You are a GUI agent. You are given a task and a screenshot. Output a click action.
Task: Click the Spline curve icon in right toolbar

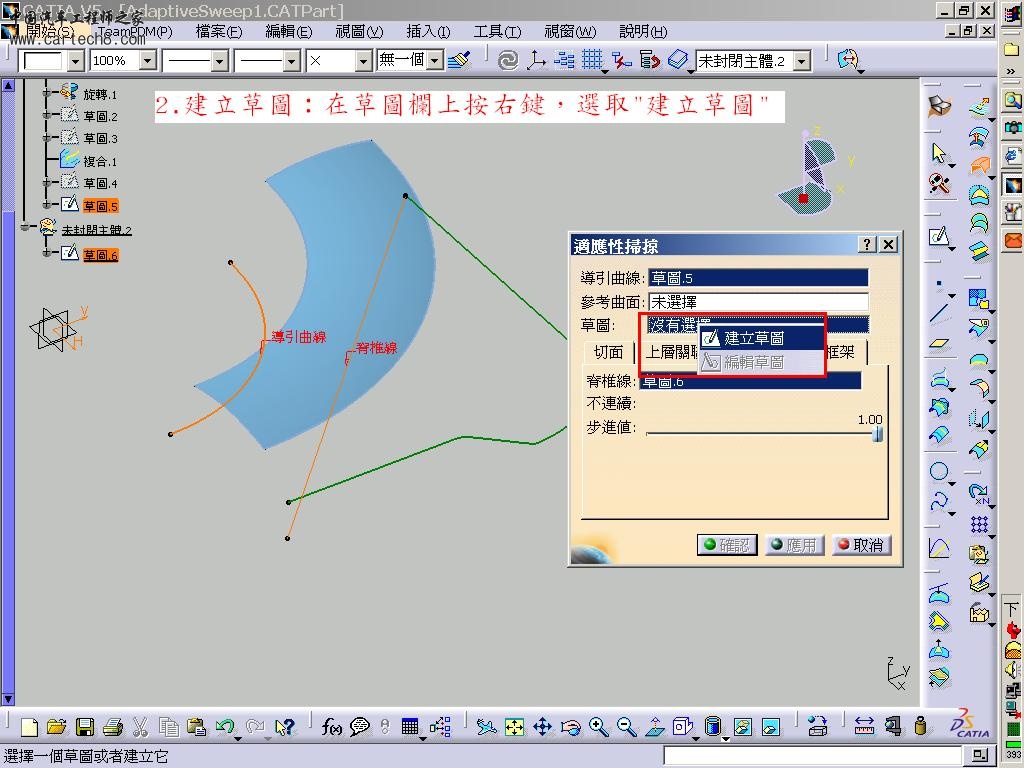939,502
